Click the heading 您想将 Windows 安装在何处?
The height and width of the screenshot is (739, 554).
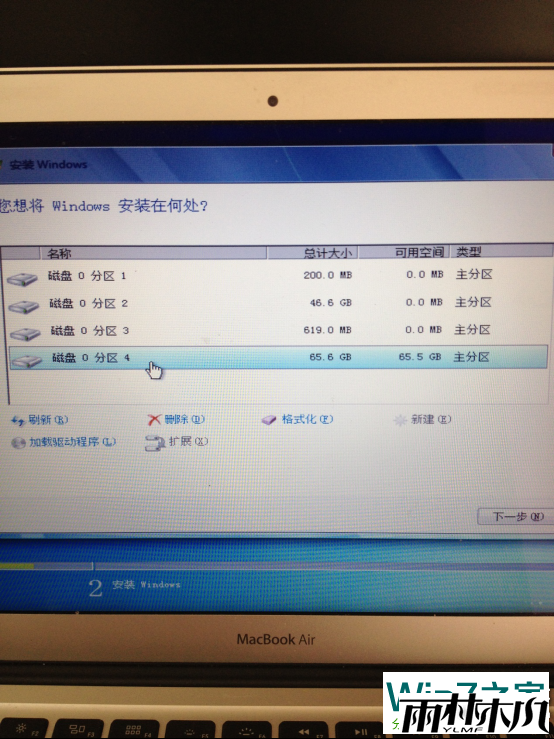pos(104,206)
